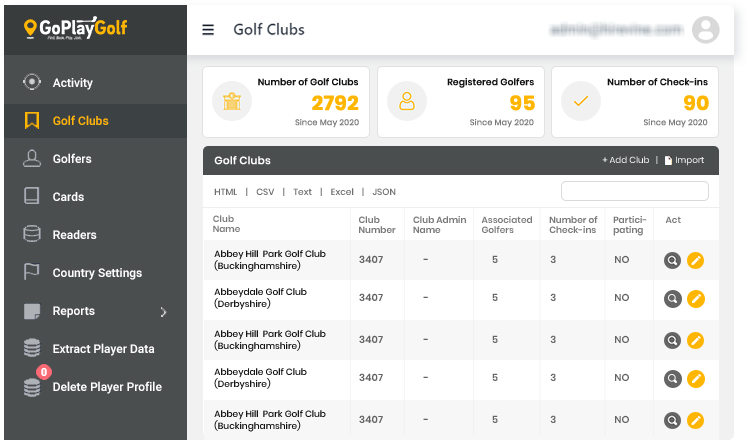View third row Abbey Hill Park magnifier icon
748x440 pixels.
pos(673,340)
